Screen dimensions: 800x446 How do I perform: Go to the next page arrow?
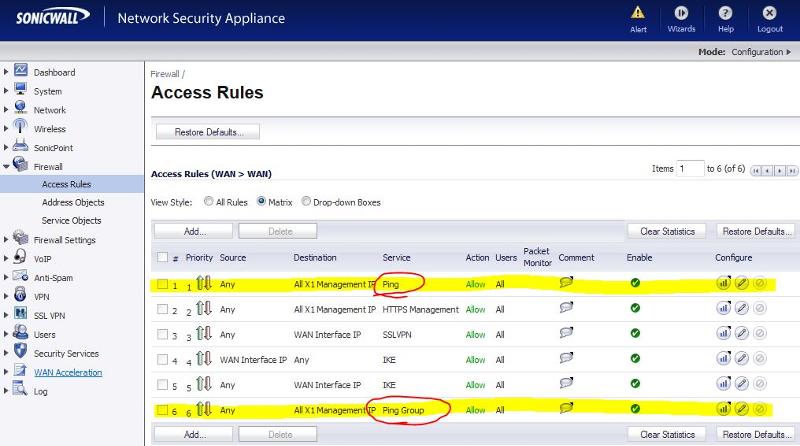780,171
